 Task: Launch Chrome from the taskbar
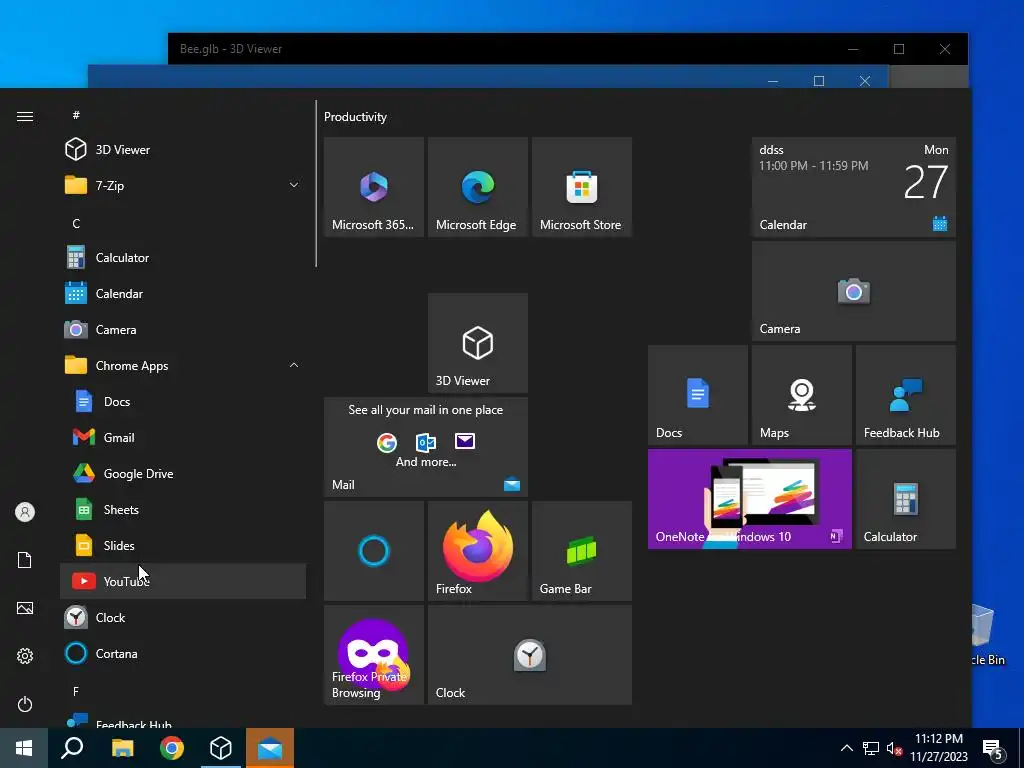pos(172,748)
